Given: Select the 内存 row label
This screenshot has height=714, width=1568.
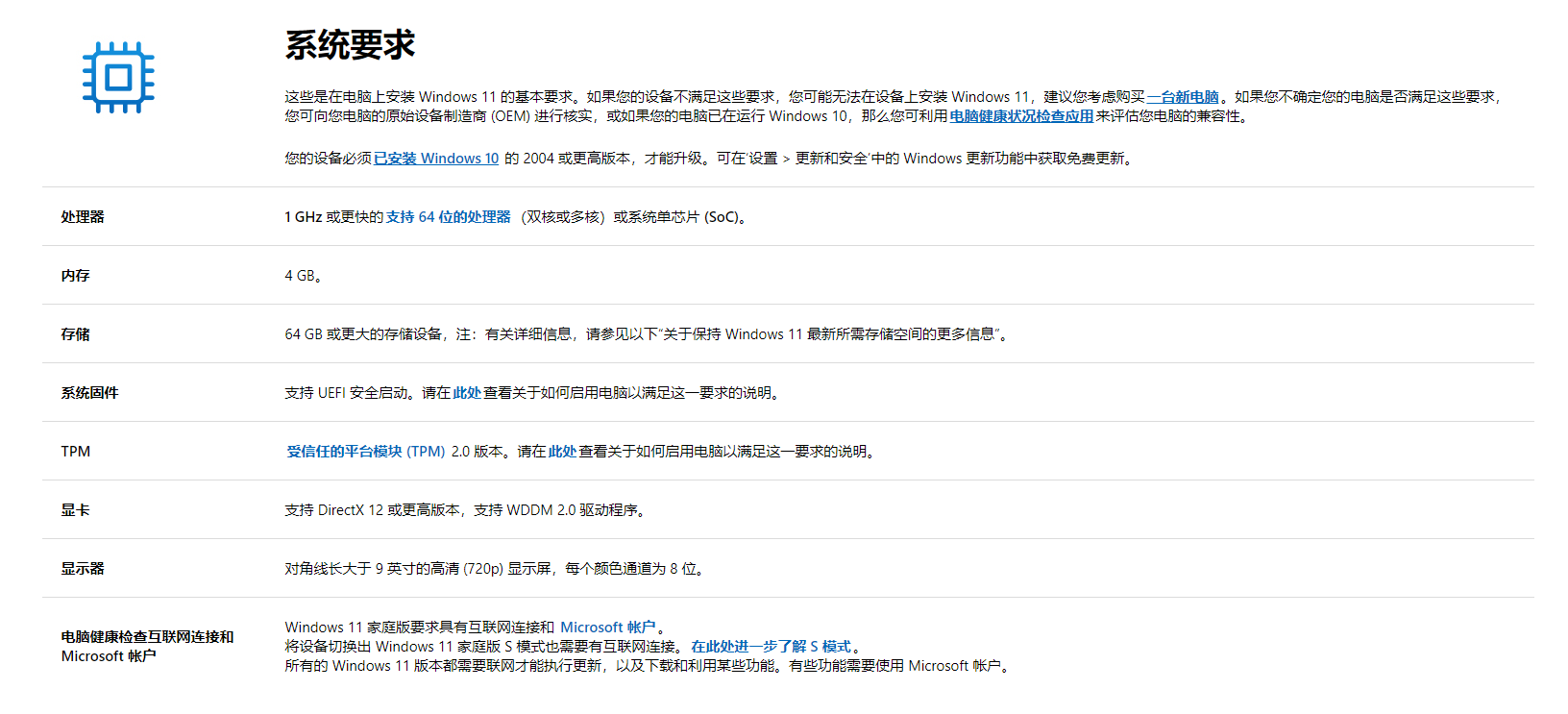Looking at the screenshot, I should [76, 276].
